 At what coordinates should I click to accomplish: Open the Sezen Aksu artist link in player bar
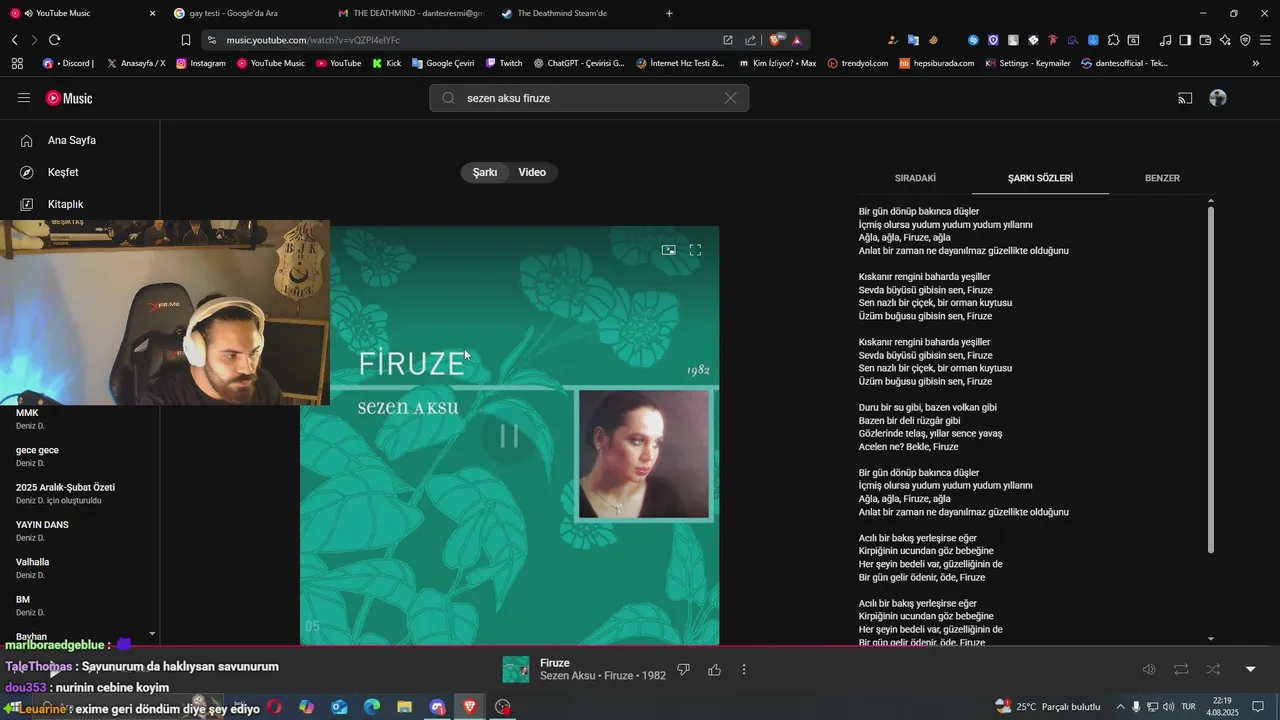point(569,676)
